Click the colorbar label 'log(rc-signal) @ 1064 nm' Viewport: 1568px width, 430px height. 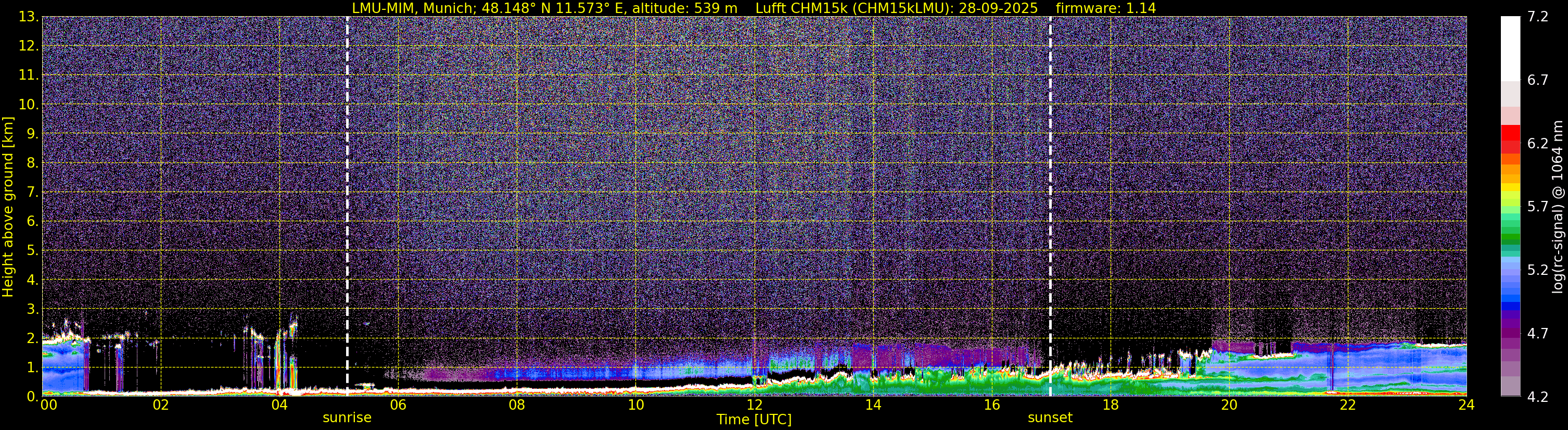point(1557,207)
